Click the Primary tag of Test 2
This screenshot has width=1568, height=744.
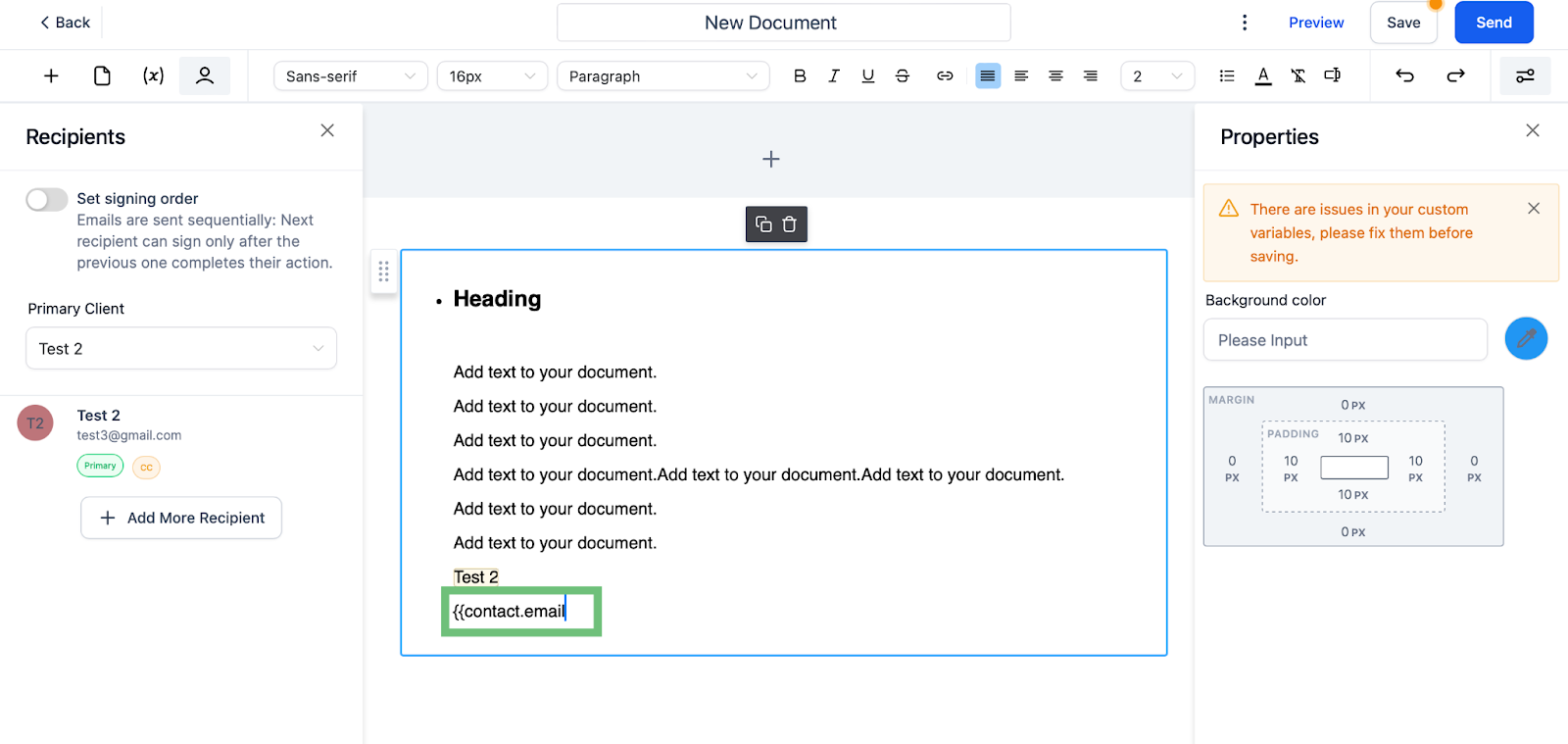[x=100, y=466]
